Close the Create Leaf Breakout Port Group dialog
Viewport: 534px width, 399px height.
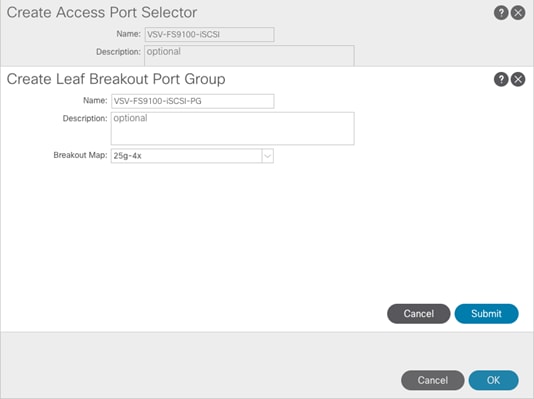click(x=518, y=79)
